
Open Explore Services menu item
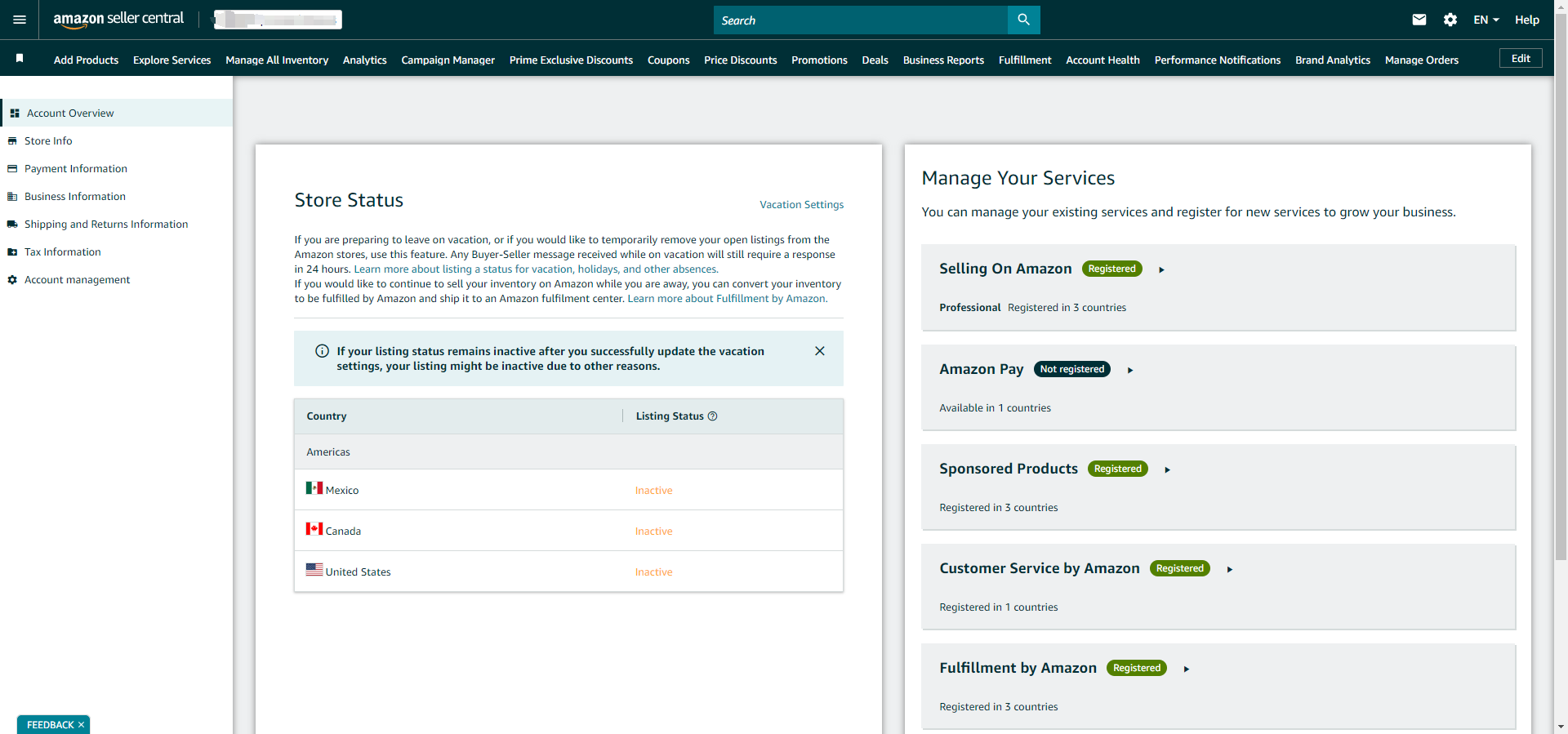tap(171, 60)
